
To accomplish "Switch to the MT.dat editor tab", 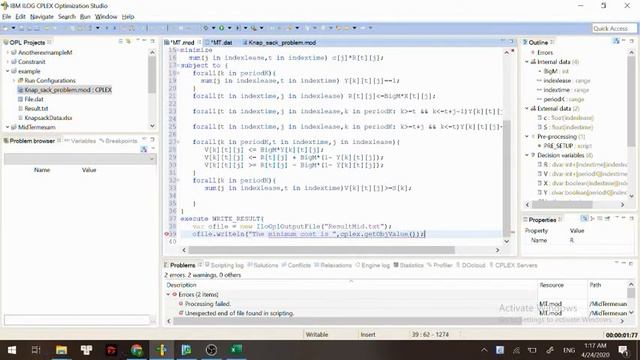I will click(x=220, y=42).
